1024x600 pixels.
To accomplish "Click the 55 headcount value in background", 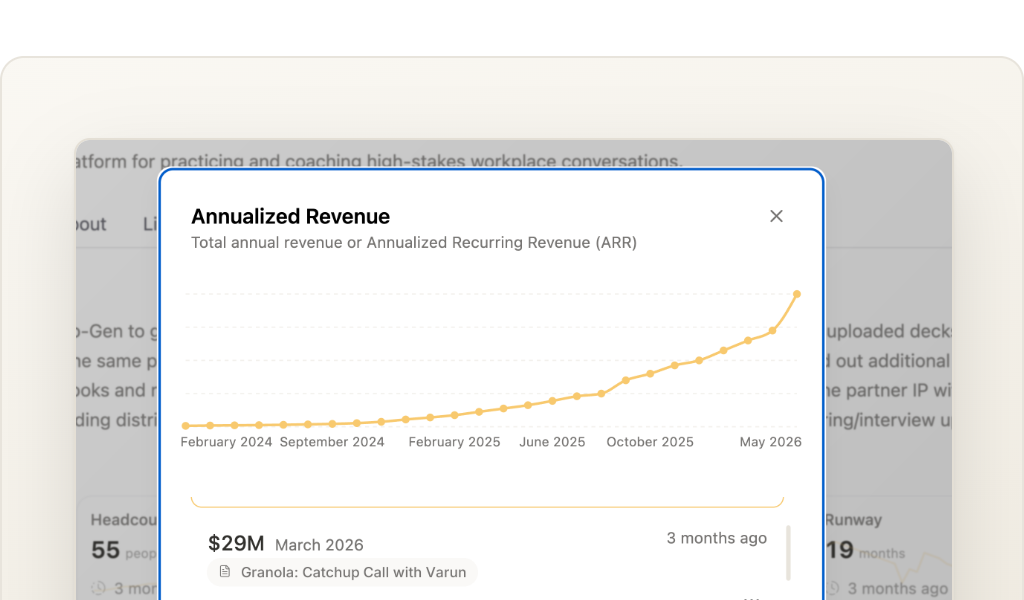I will [x=105, y=550].
